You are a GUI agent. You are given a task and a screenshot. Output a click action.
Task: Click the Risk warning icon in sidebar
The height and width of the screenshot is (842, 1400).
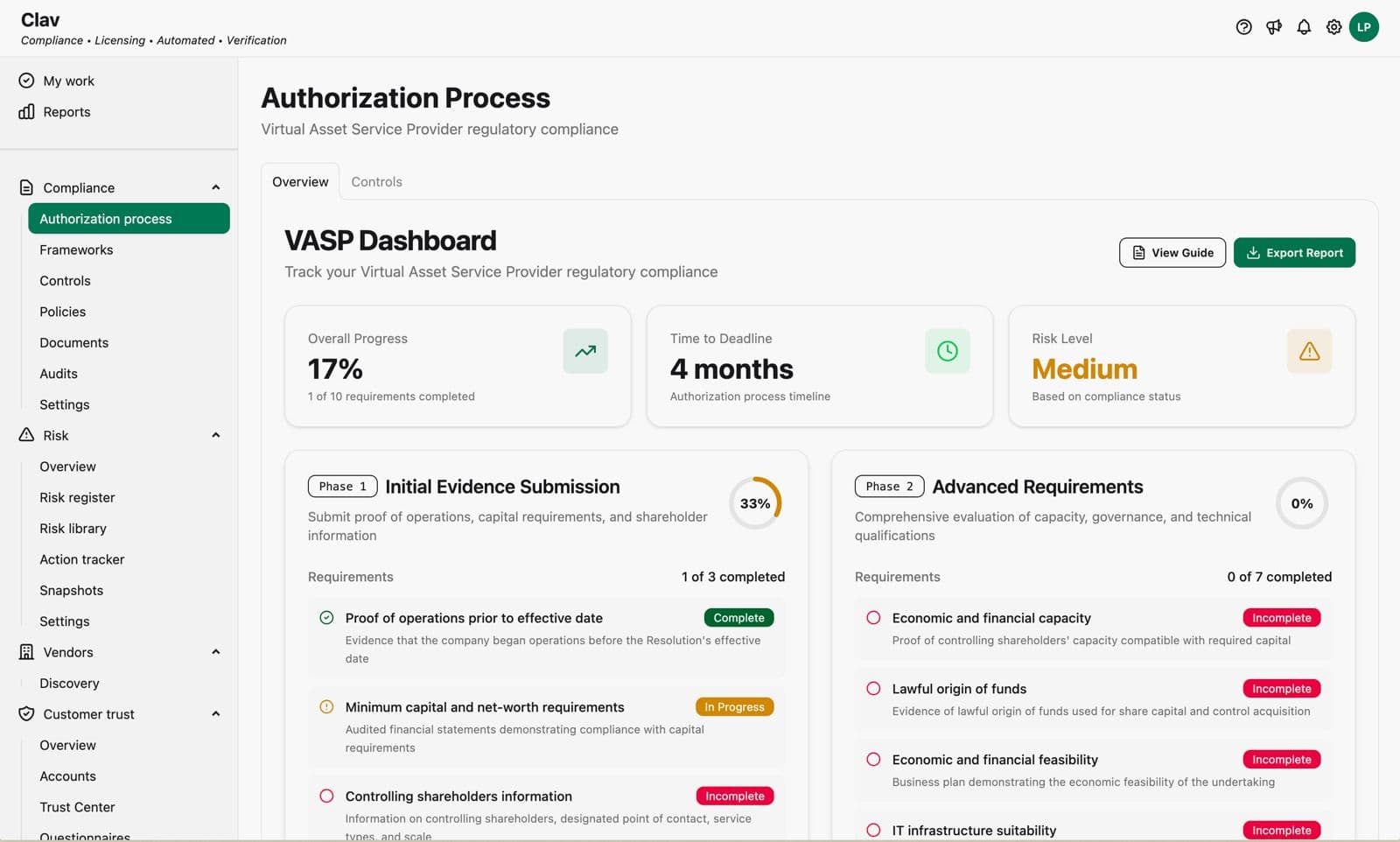point(25,434)
